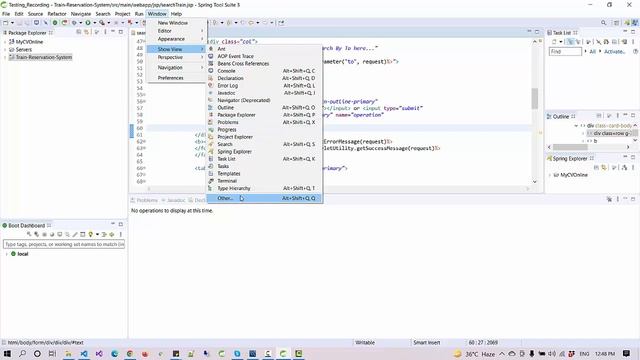
Task: Click the search magnifier icon at top right
Action: pyautogui.click(x=603, y=23)
